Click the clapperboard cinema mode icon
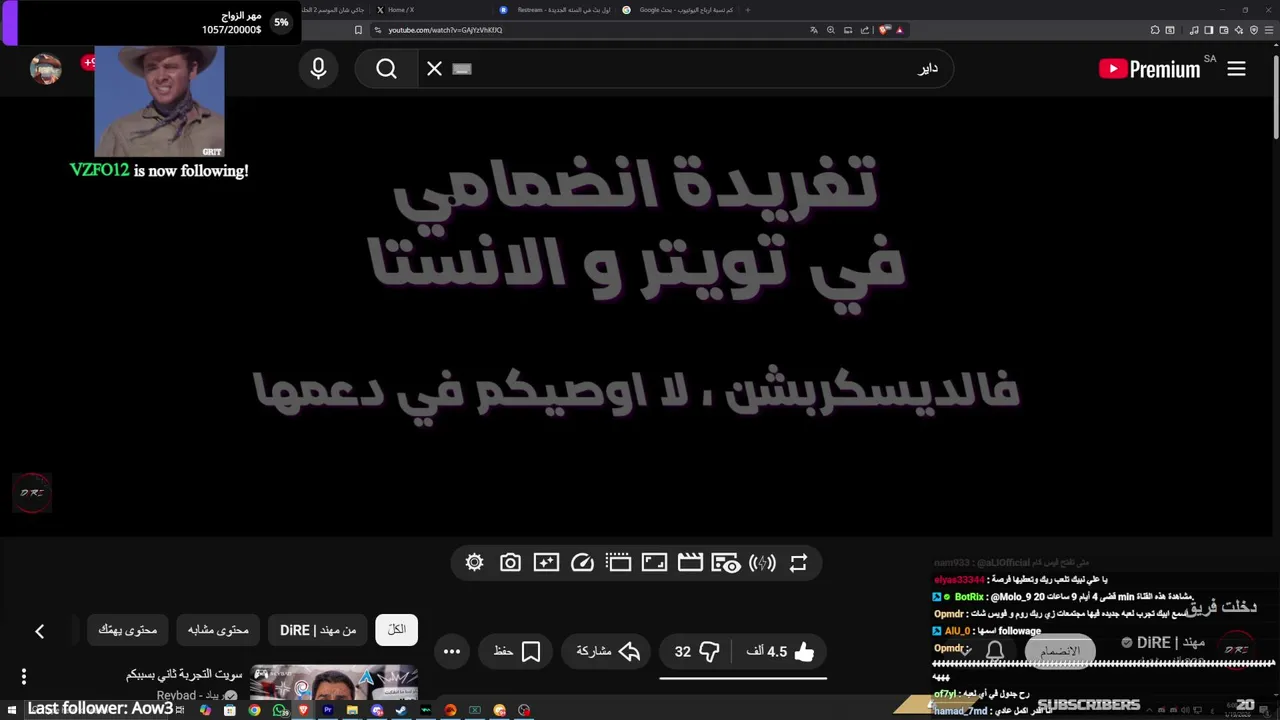The image size is (1280, 720). coord(690,563)
